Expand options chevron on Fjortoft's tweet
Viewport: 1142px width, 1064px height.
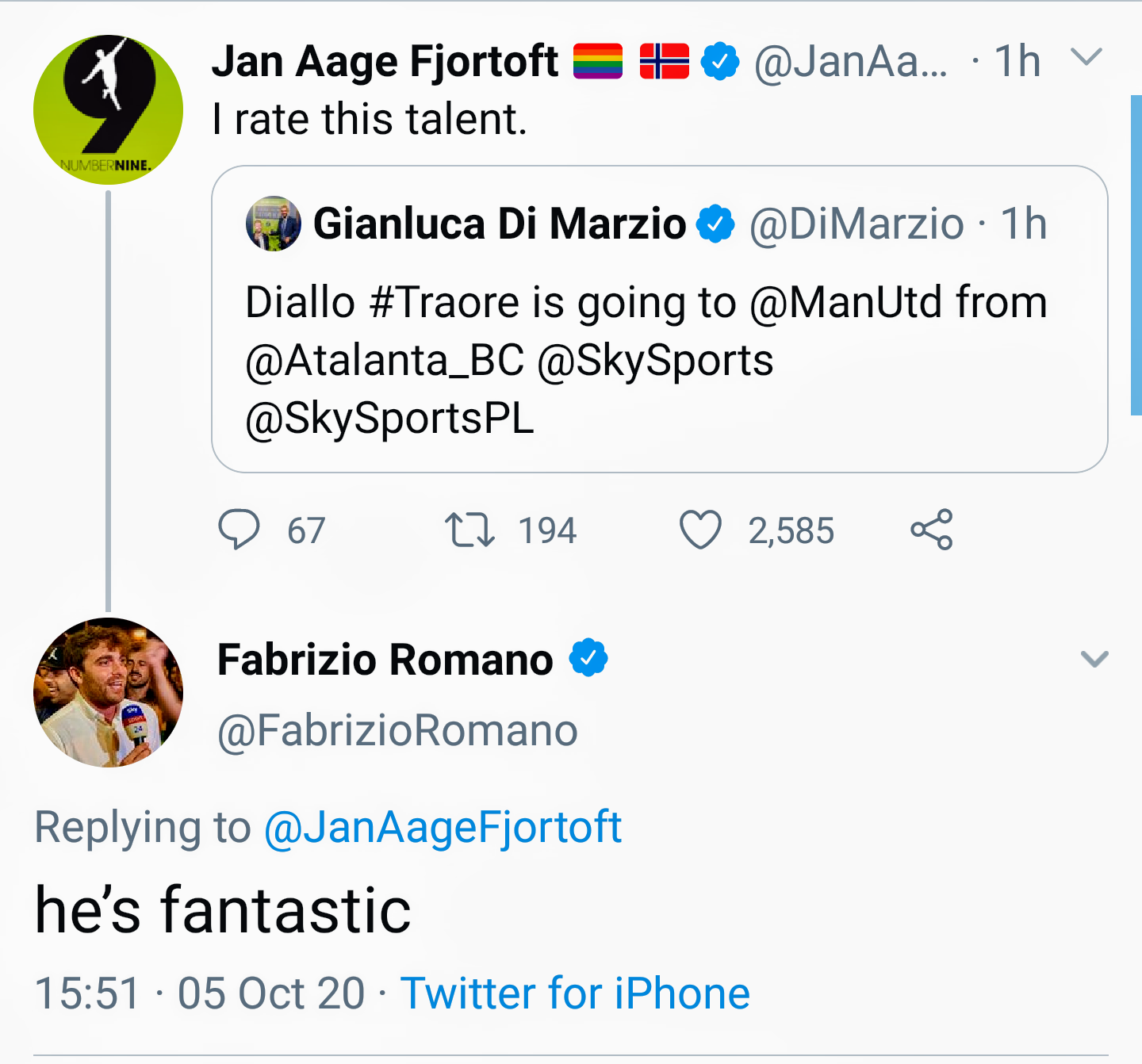pyautogui.click(x=1086, y=57)
